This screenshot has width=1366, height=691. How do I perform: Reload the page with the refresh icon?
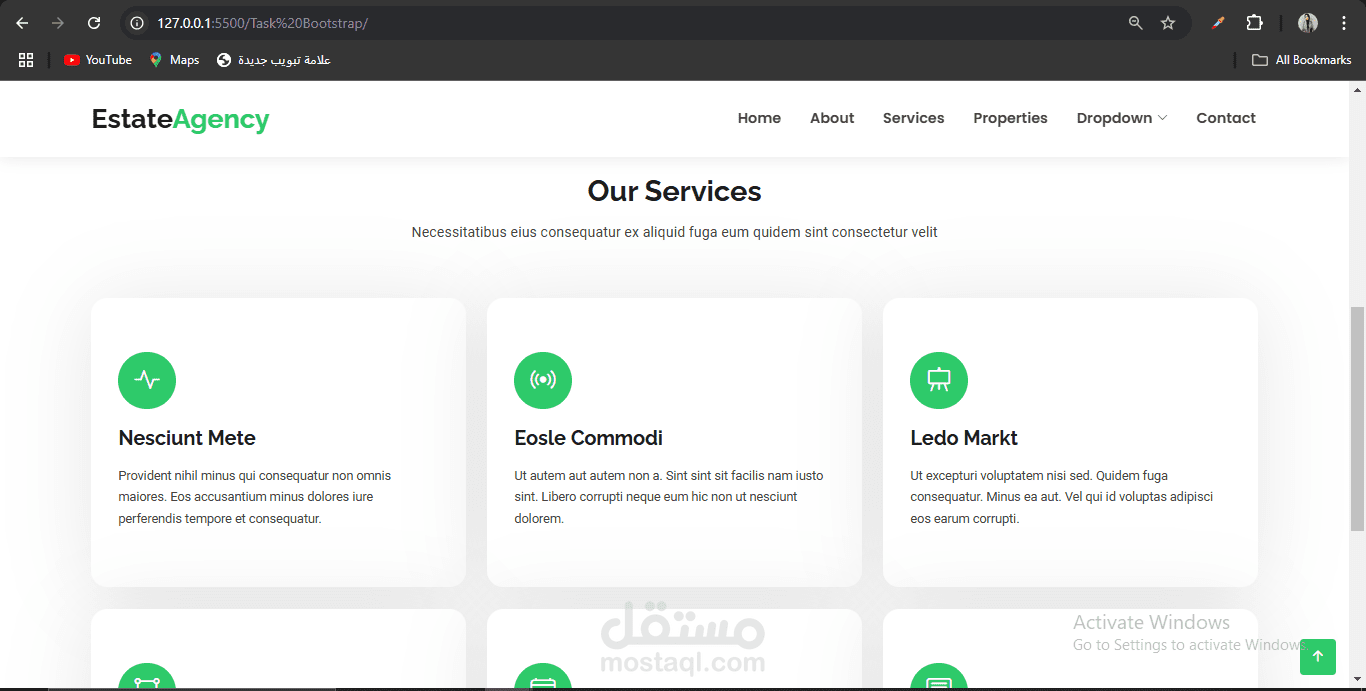pos(94,23)
